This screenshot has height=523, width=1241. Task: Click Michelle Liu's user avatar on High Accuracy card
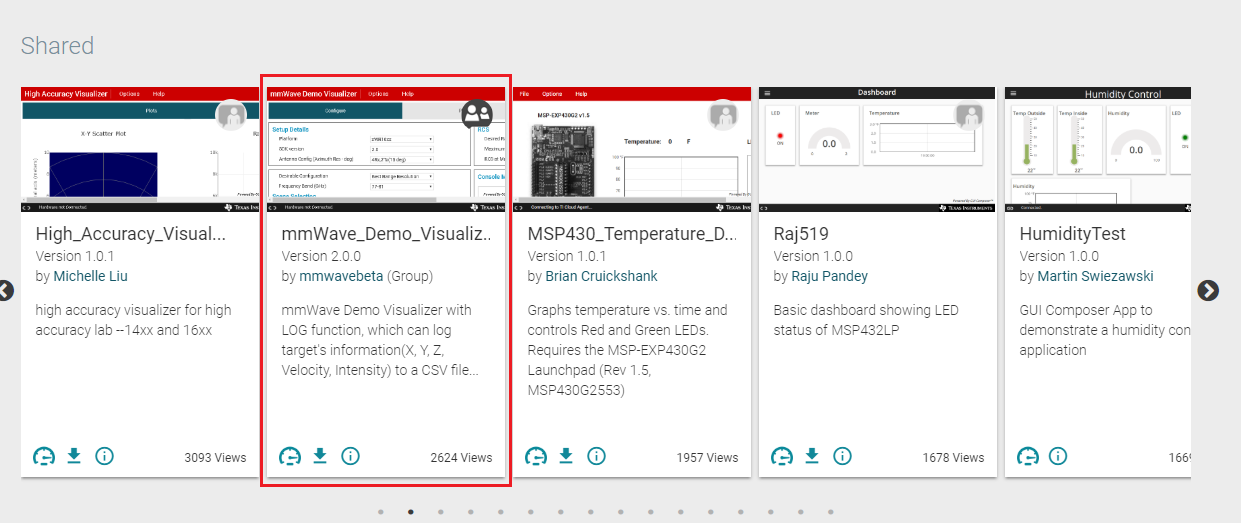click(232, 115)
